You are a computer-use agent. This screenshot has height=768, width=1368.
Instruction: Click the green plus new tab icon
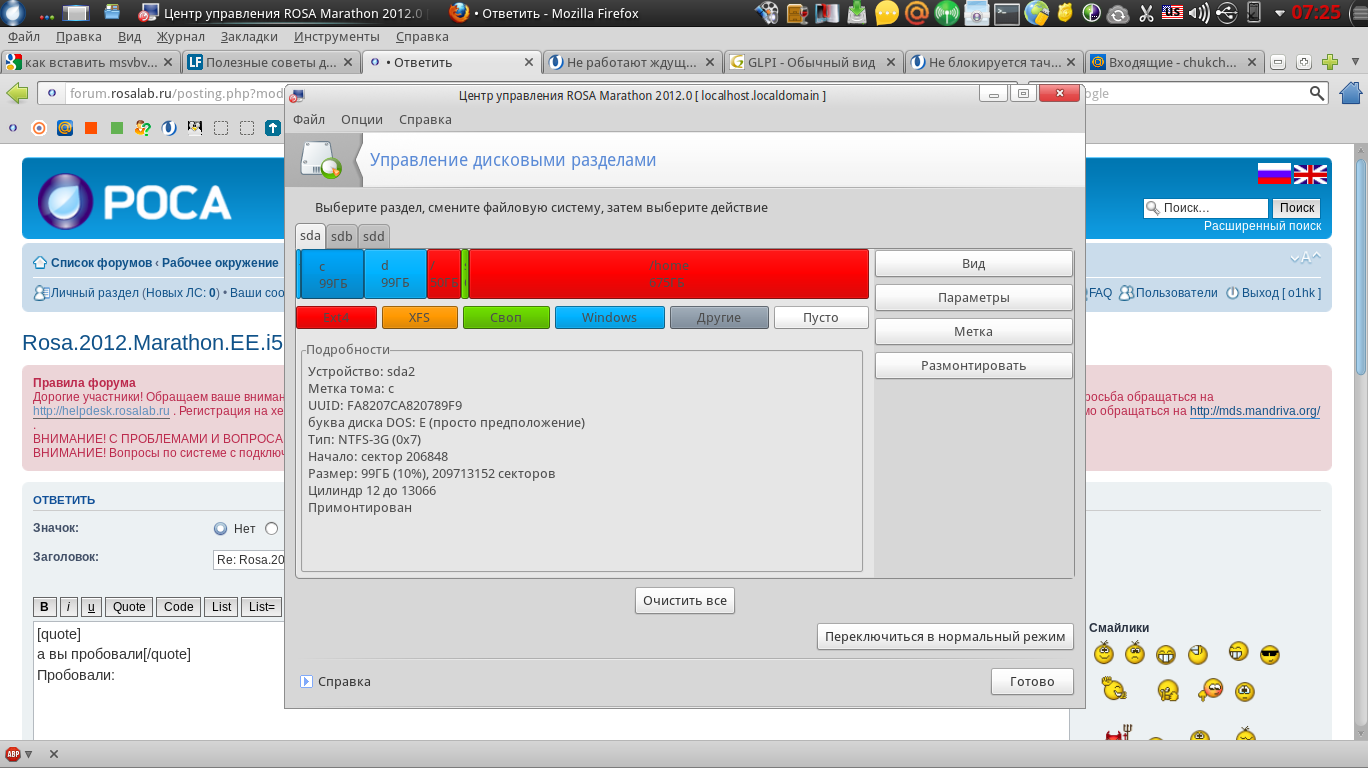[1330, 62]
